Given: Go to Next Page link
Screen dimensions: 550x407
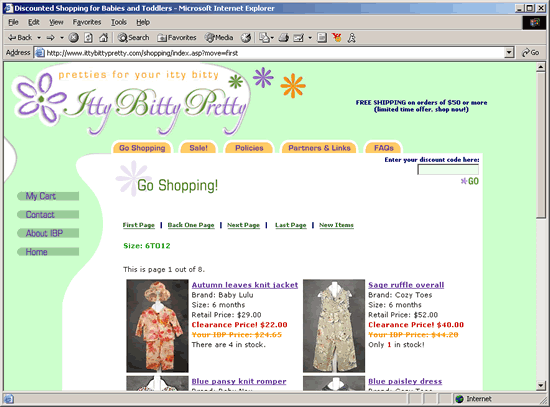Looking at the screenshot, I should (243, 225).
